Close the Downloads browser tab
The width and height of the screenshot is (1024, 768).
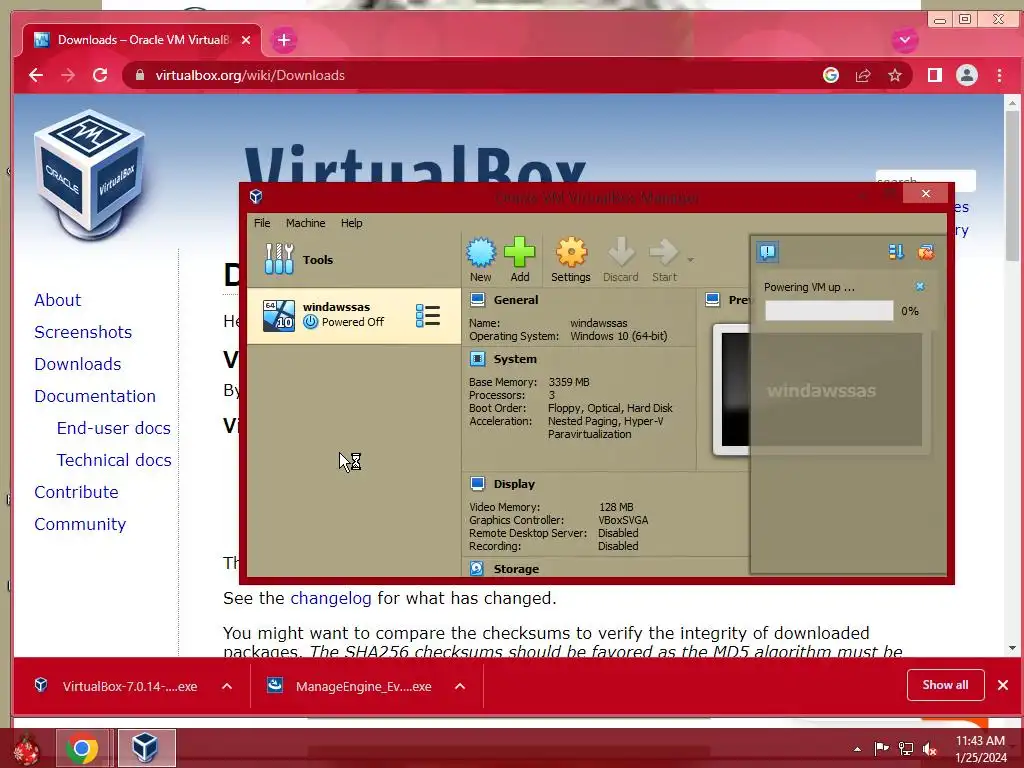pos(246,40)
